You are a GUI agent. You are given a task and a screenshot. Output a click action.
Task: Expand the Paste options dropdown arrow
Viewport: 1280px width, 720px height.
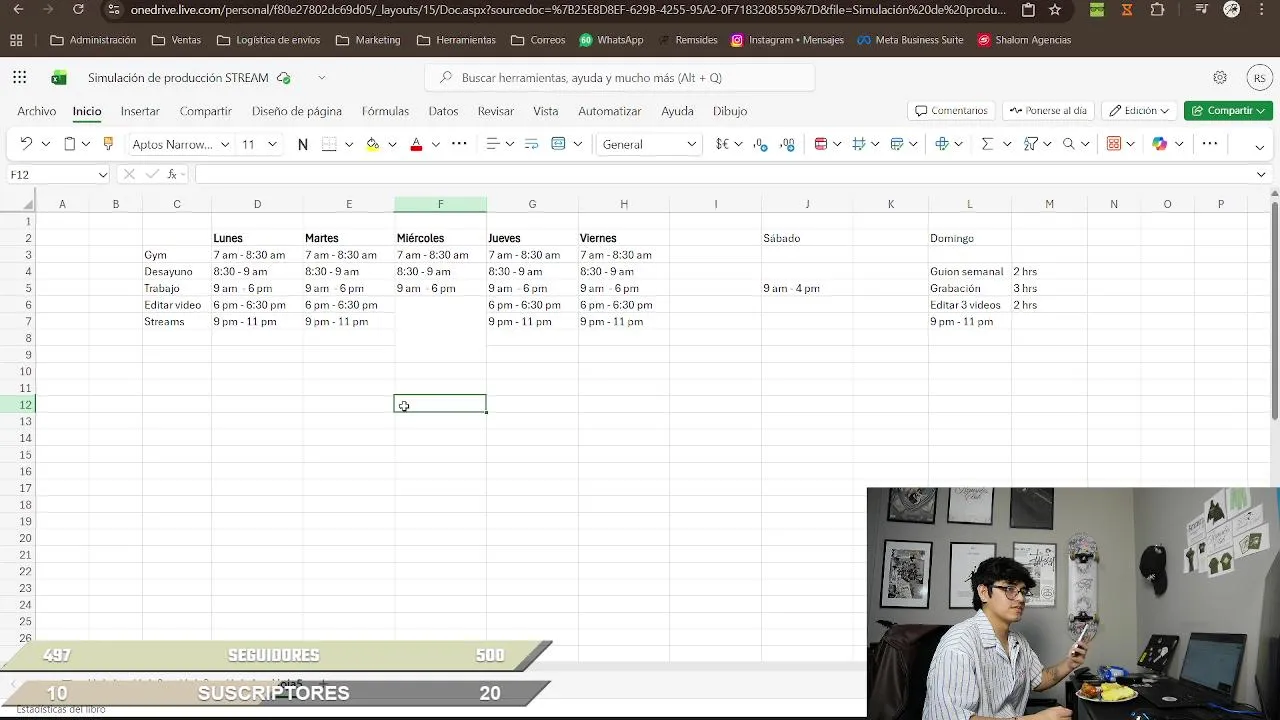[86, 144]
